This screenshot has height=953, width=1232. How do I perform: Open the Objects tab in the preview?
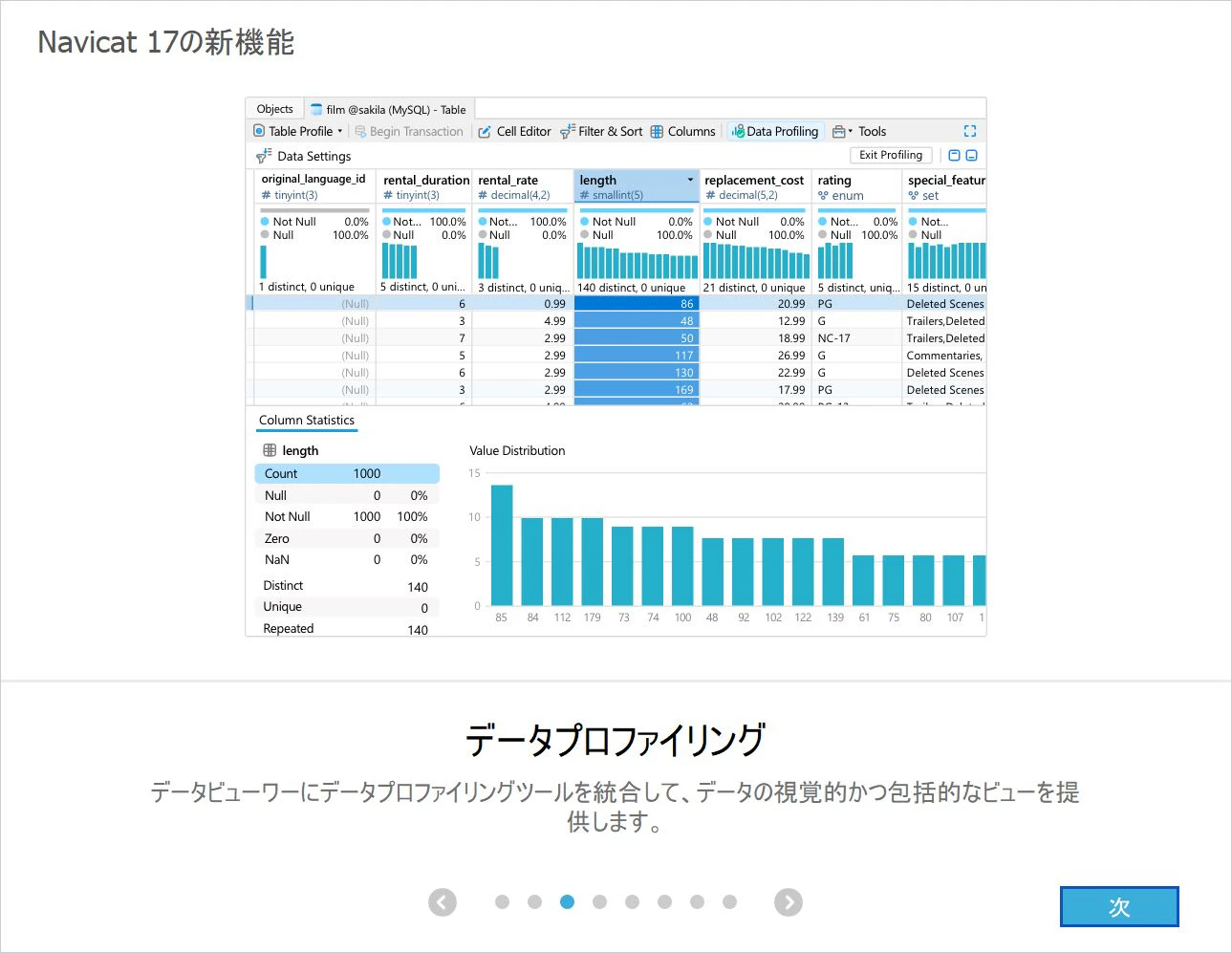coord(275,109)
